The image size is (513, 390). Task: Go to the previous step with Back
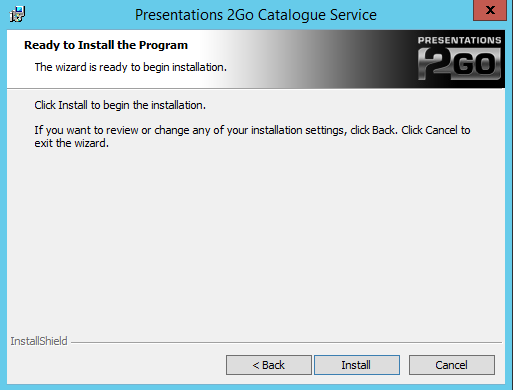[x=269, y=365]
